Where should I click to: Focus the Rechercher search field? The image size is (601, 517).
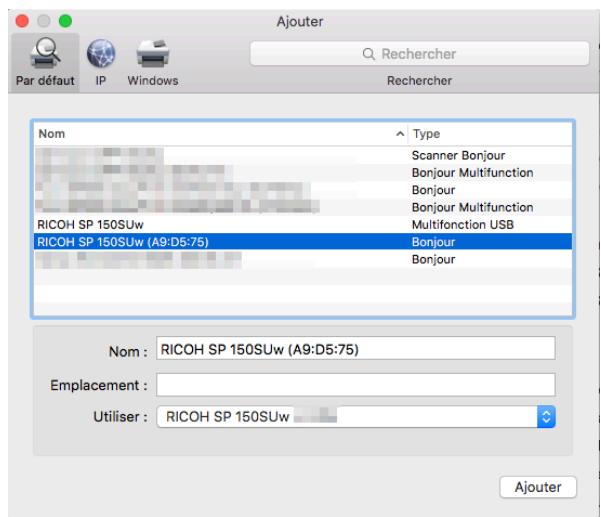419,54
